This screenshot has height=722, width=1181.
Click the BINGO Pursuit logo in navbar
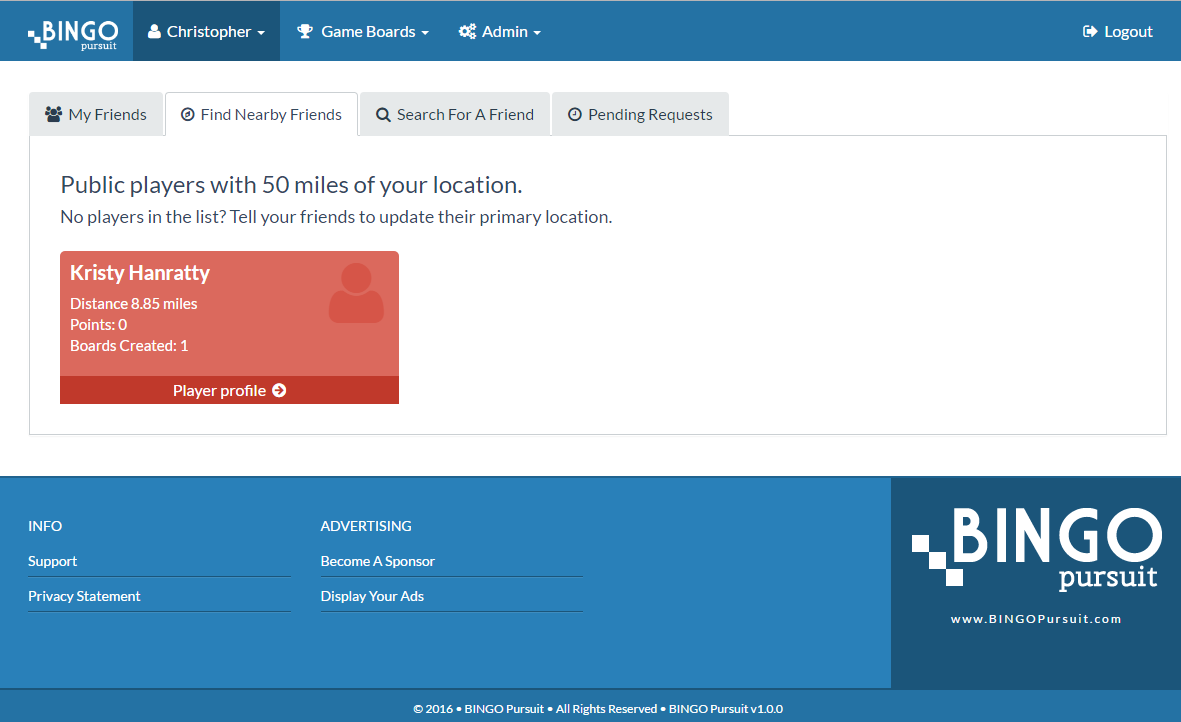click(73, 32)
